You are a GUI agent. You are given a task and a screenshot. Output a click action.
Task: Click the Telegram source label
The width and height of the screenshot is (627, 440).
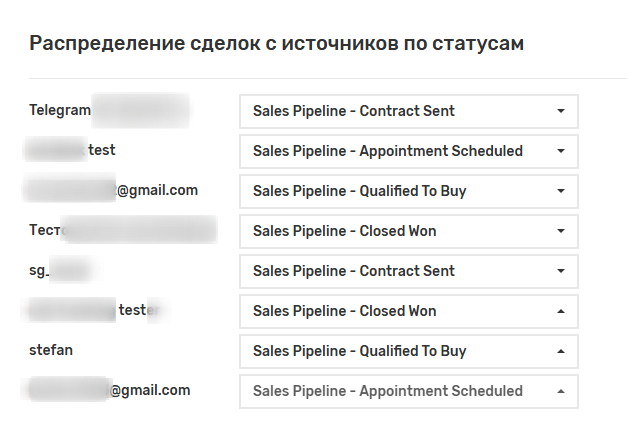click(x=61, y=109)
